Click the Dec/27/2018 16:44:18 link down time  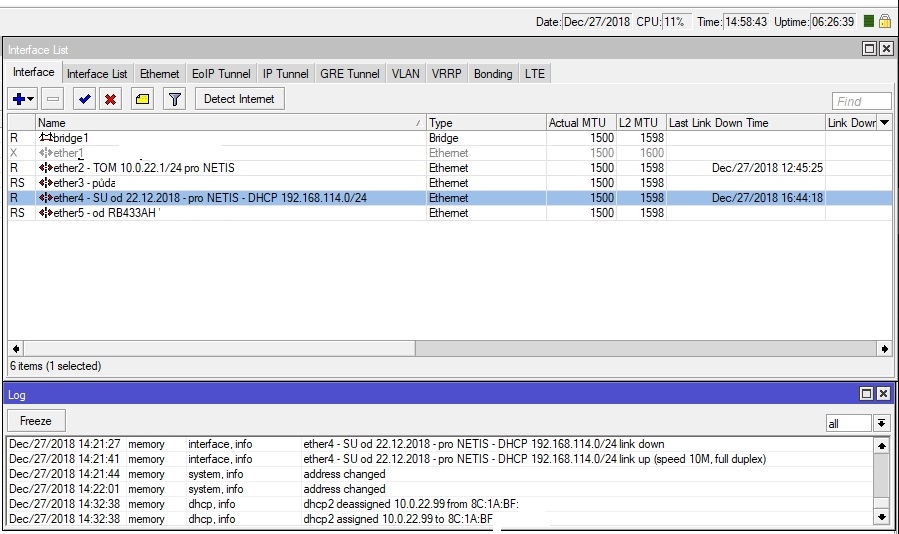pos(767,197)
